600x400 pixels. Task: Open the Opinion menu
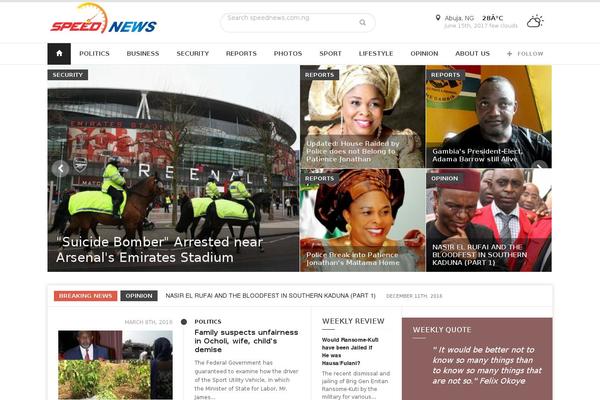coord(424,54)
